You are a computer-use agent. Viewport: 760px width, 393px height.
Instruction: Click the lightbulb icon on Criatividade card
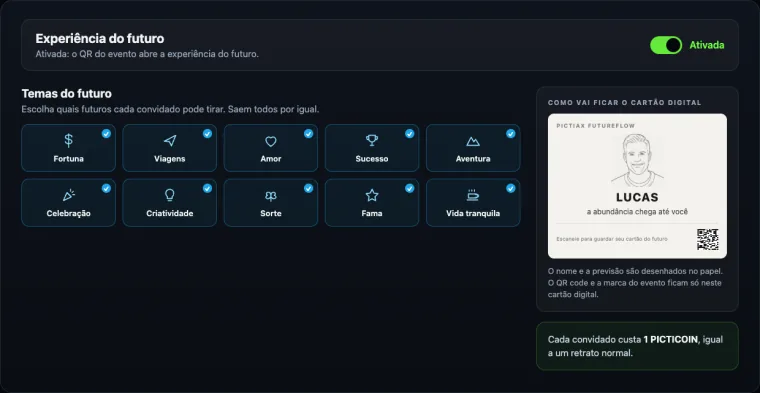coord(170,195)
